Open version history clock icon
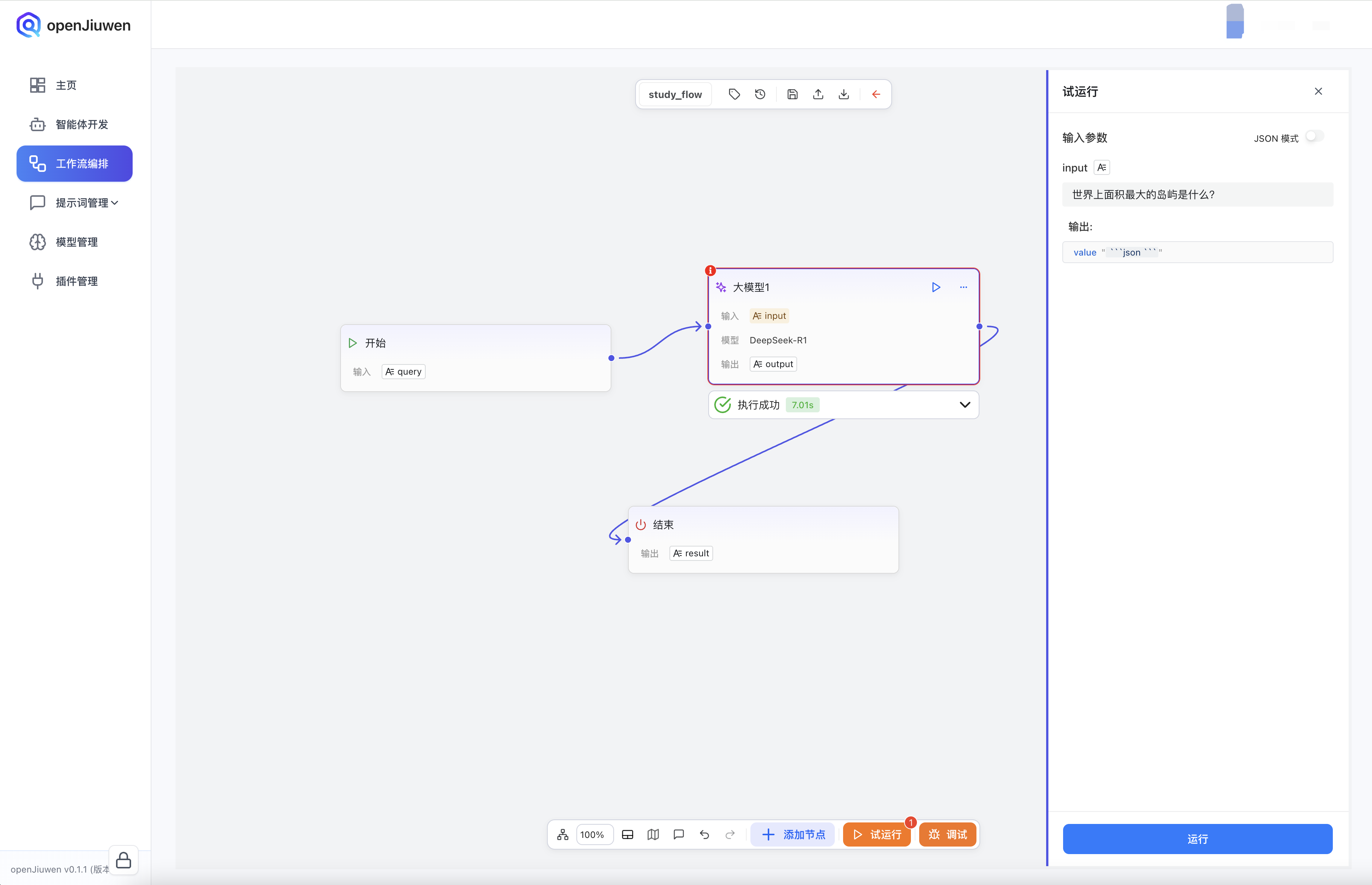 coord(760,94)
